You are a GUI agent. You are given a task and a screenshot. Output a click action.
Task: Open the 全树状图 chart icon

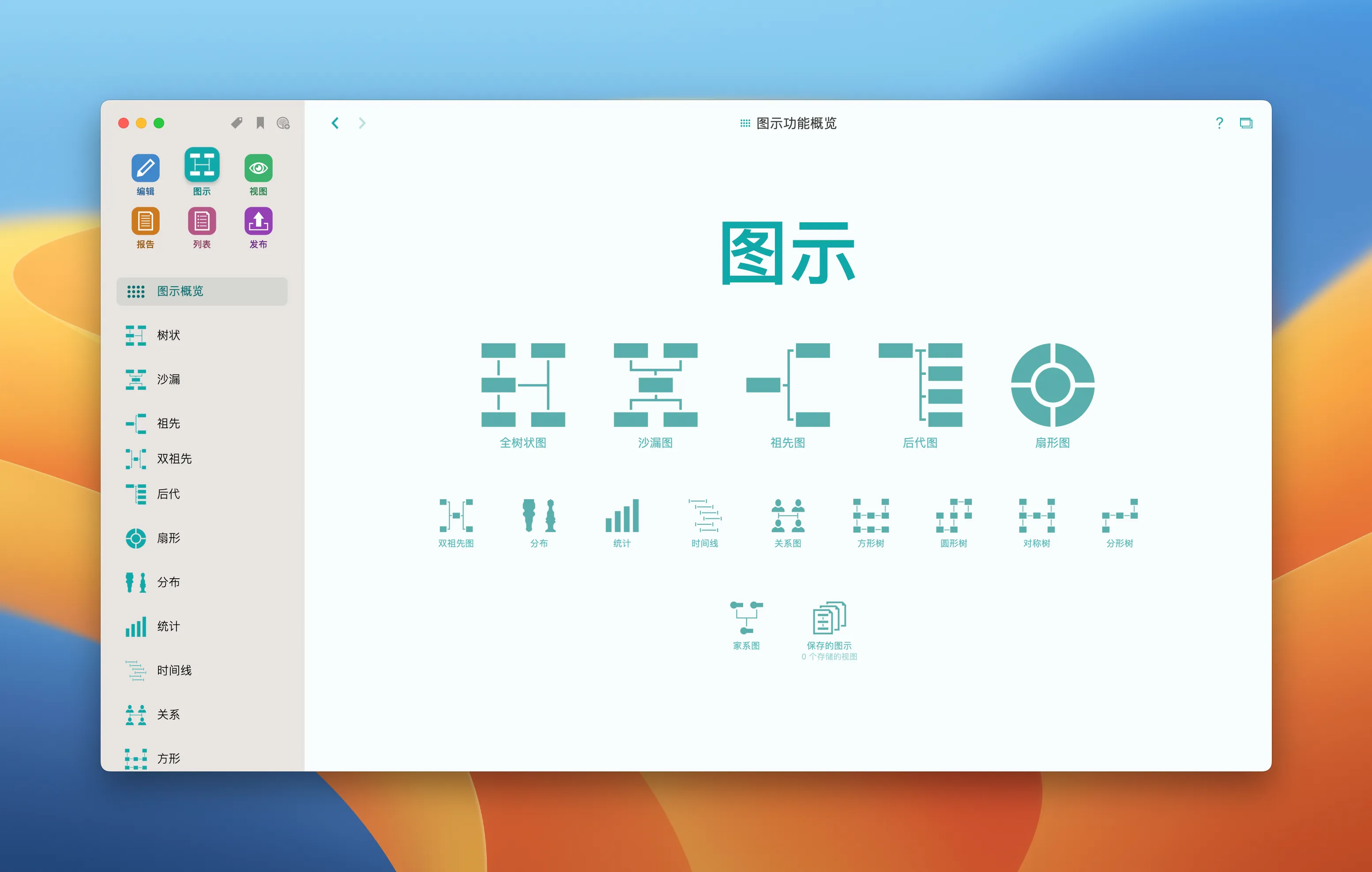pos(522,387)
